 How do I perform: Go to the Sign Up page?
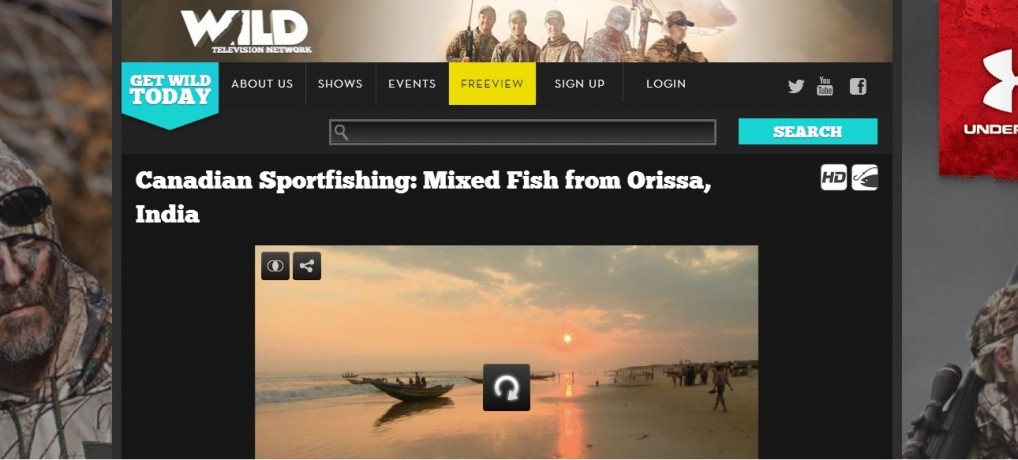579,84
